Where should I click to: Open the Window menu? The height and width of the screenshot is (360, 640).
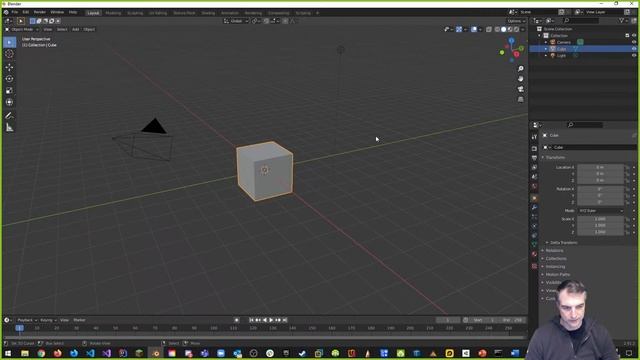[57, 12]
